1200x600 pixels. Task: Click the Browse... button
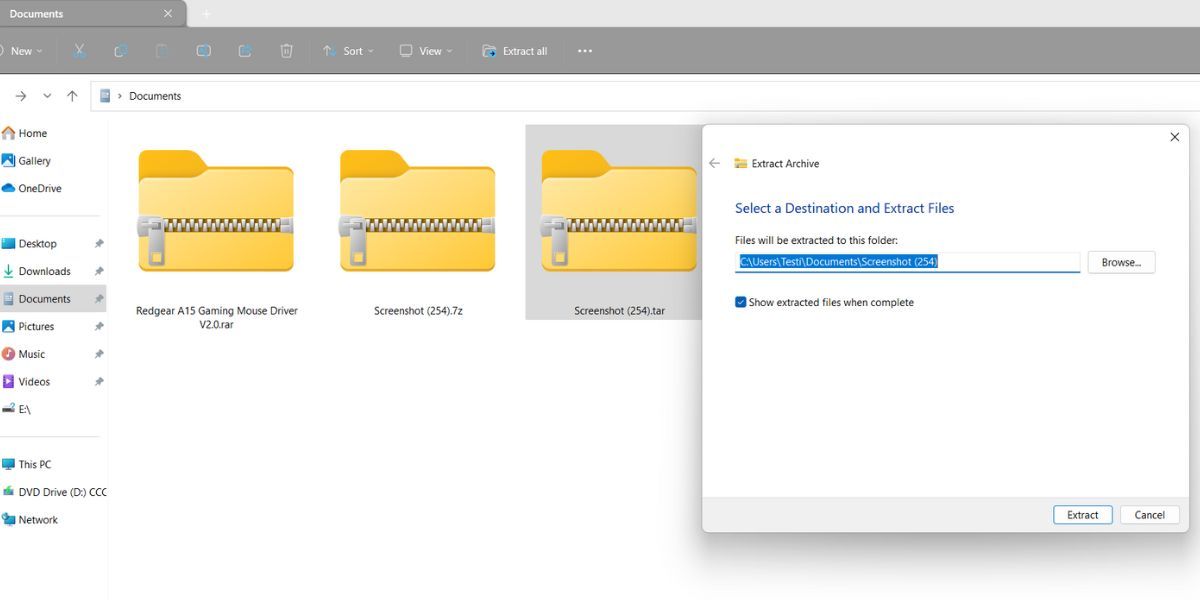click(1121, 262)
